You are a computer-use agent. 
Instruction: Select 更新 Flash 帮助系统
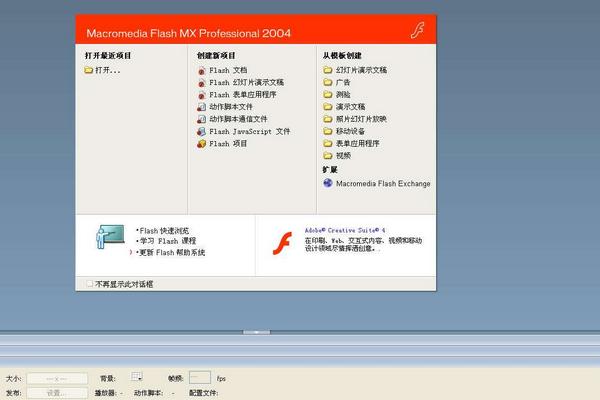pyautogui.click(x=172, y=253)
